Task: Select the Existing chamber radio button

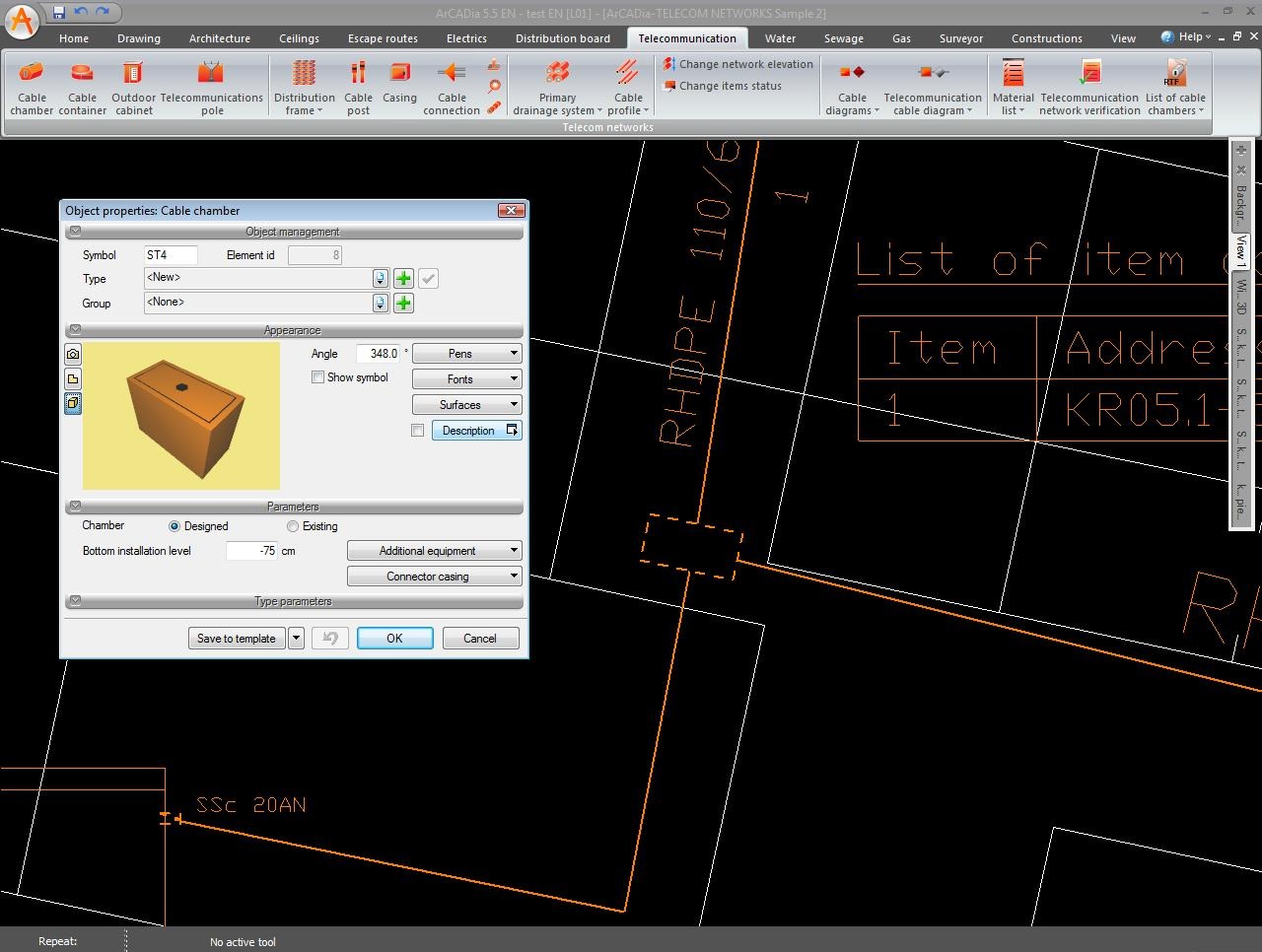Action: (x=293, y=526)
